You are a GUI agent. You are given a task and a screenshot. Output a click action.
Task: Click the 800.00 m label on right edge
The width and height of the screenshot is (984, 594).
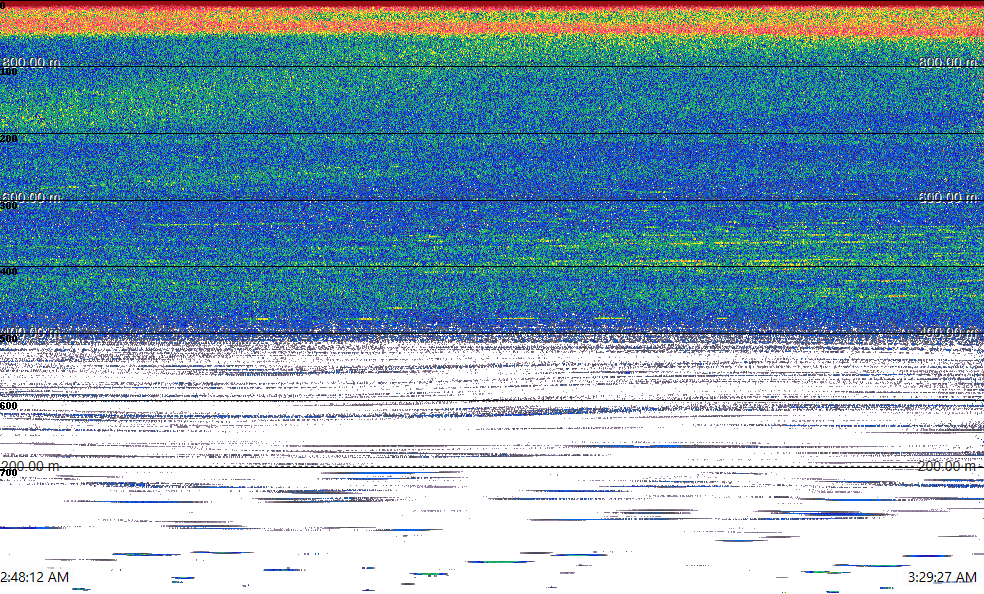(948, 62)
